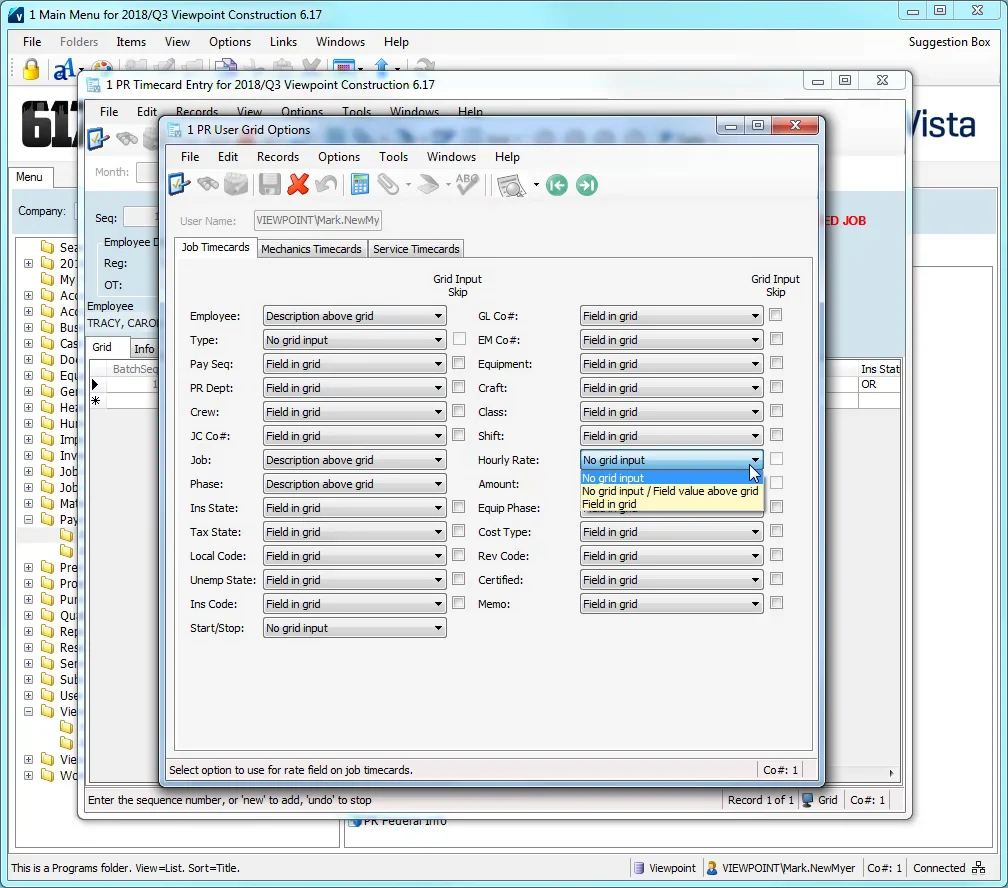Click the save floppy disk icon
The height and width of the screenshot is (888, 1008).
point(270,185)
